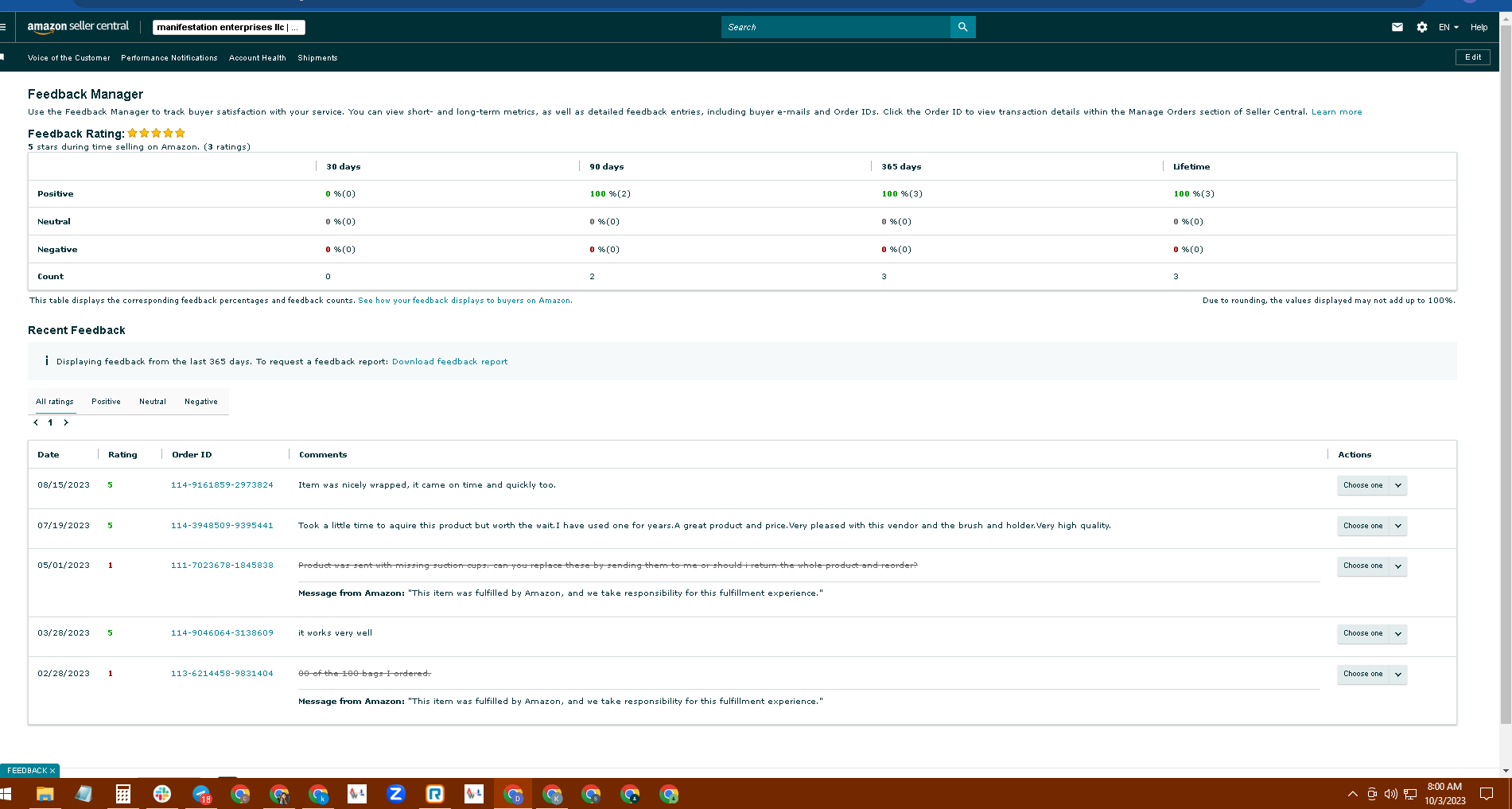Click the Lifetime column heading

(x=1191, y=167)
